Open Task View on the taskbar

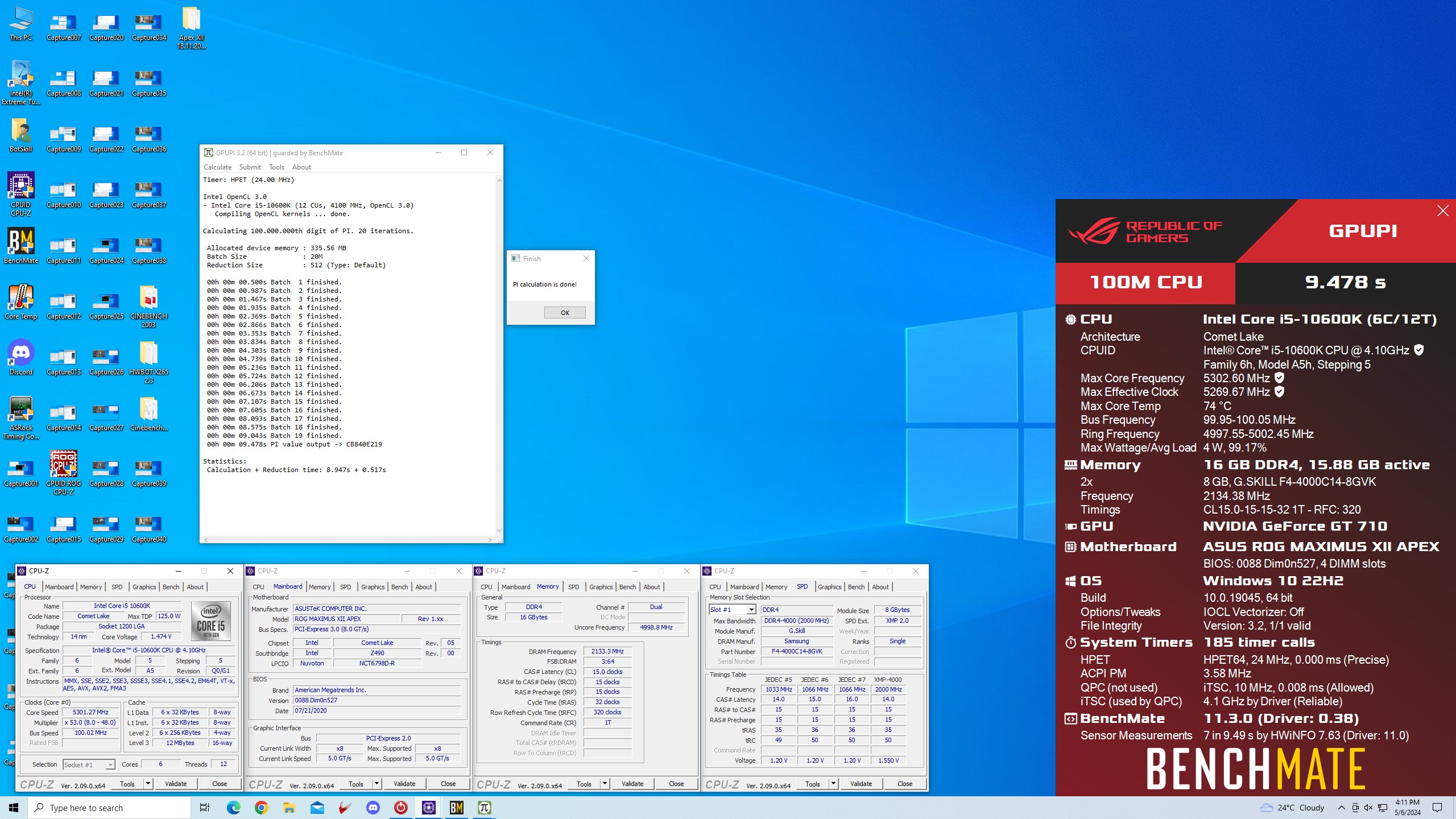(205, 808)
